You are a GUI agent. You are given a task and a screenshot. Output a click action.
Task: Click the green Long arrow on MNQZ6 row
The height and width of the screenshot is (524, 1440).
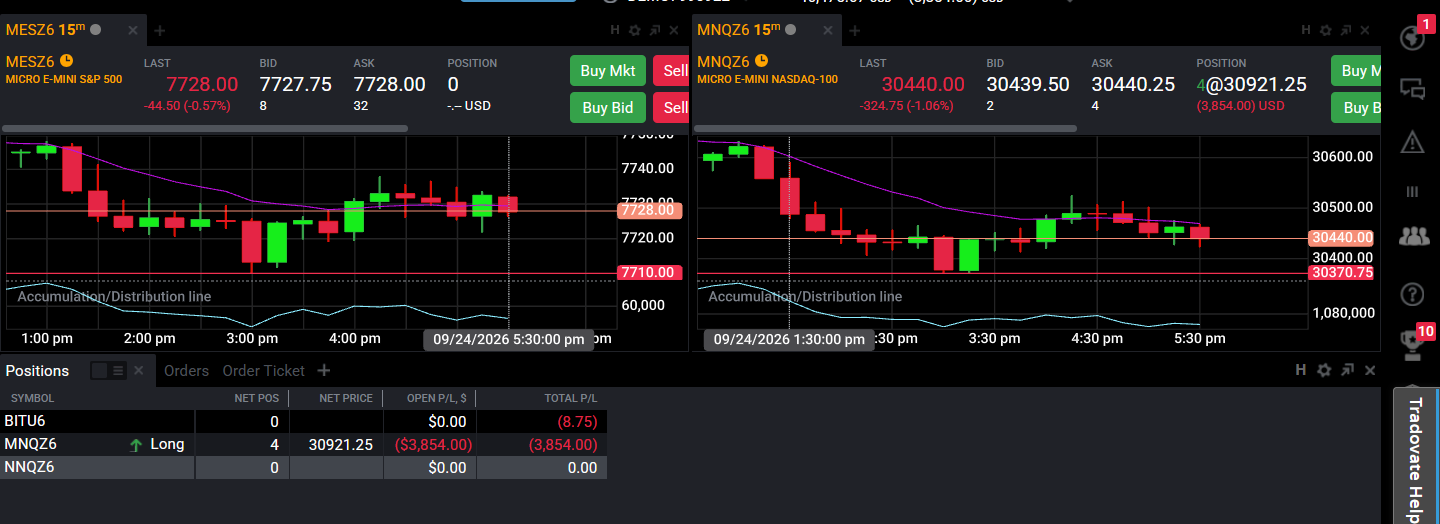136,444
